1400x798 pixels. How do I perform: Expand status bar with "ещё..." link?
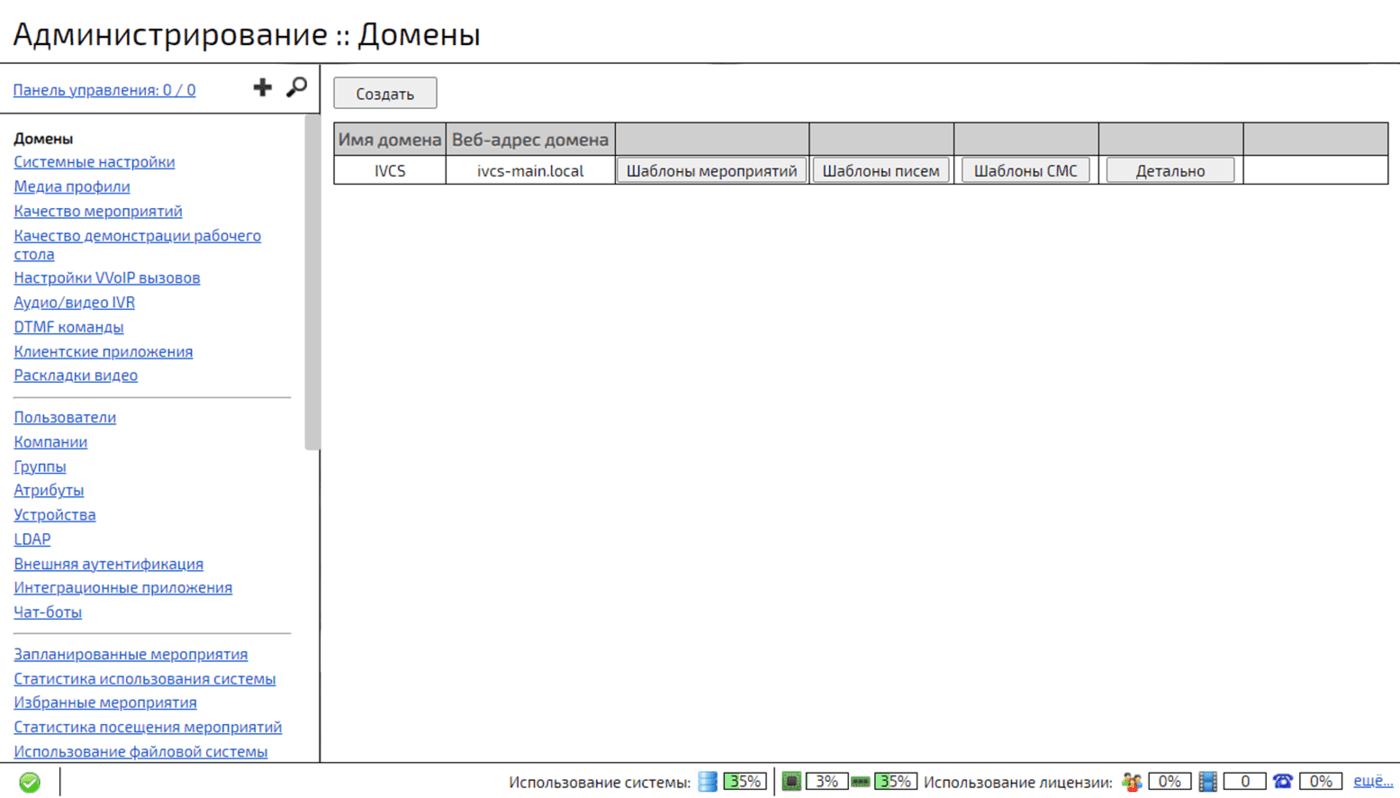point(1372,781)
